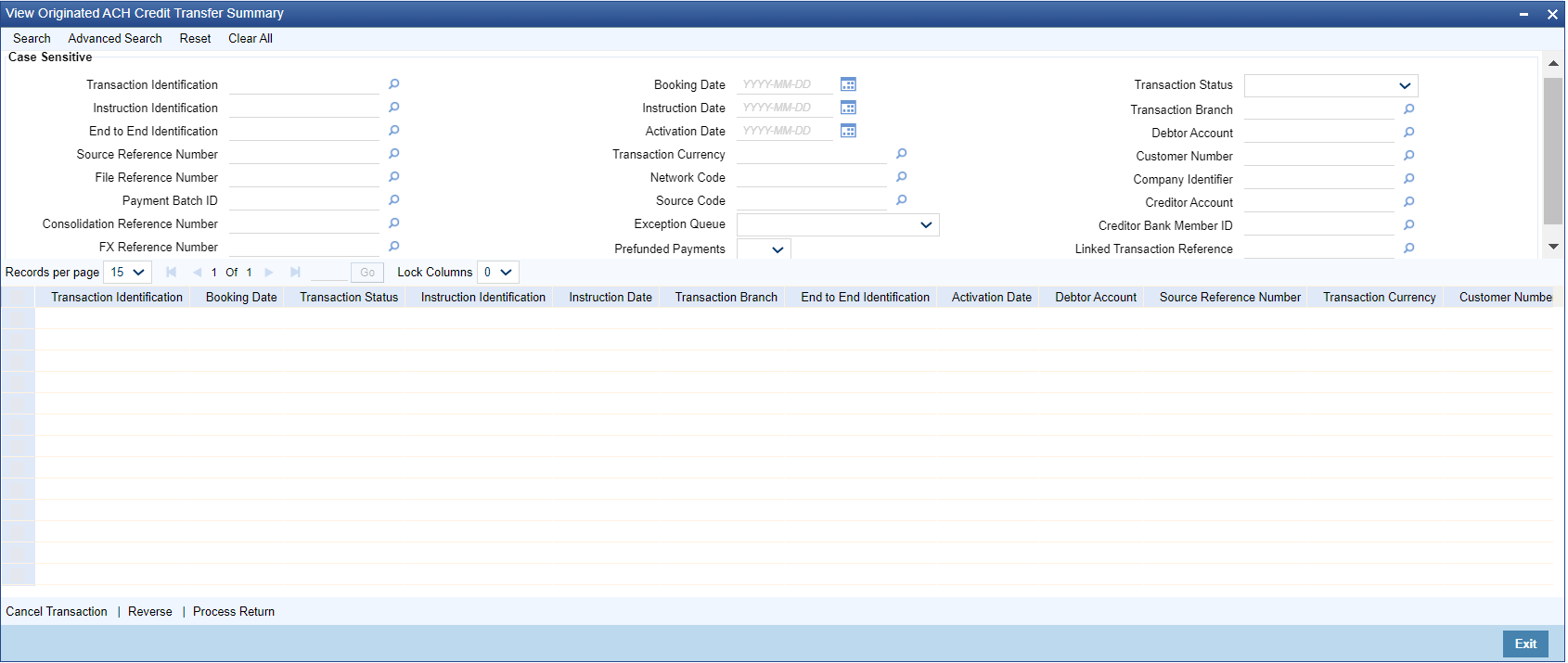The width and height of the screenshot is (1568, 663).
Task: Open lookup for End to End Identification
Action: (x=393, y=131)
